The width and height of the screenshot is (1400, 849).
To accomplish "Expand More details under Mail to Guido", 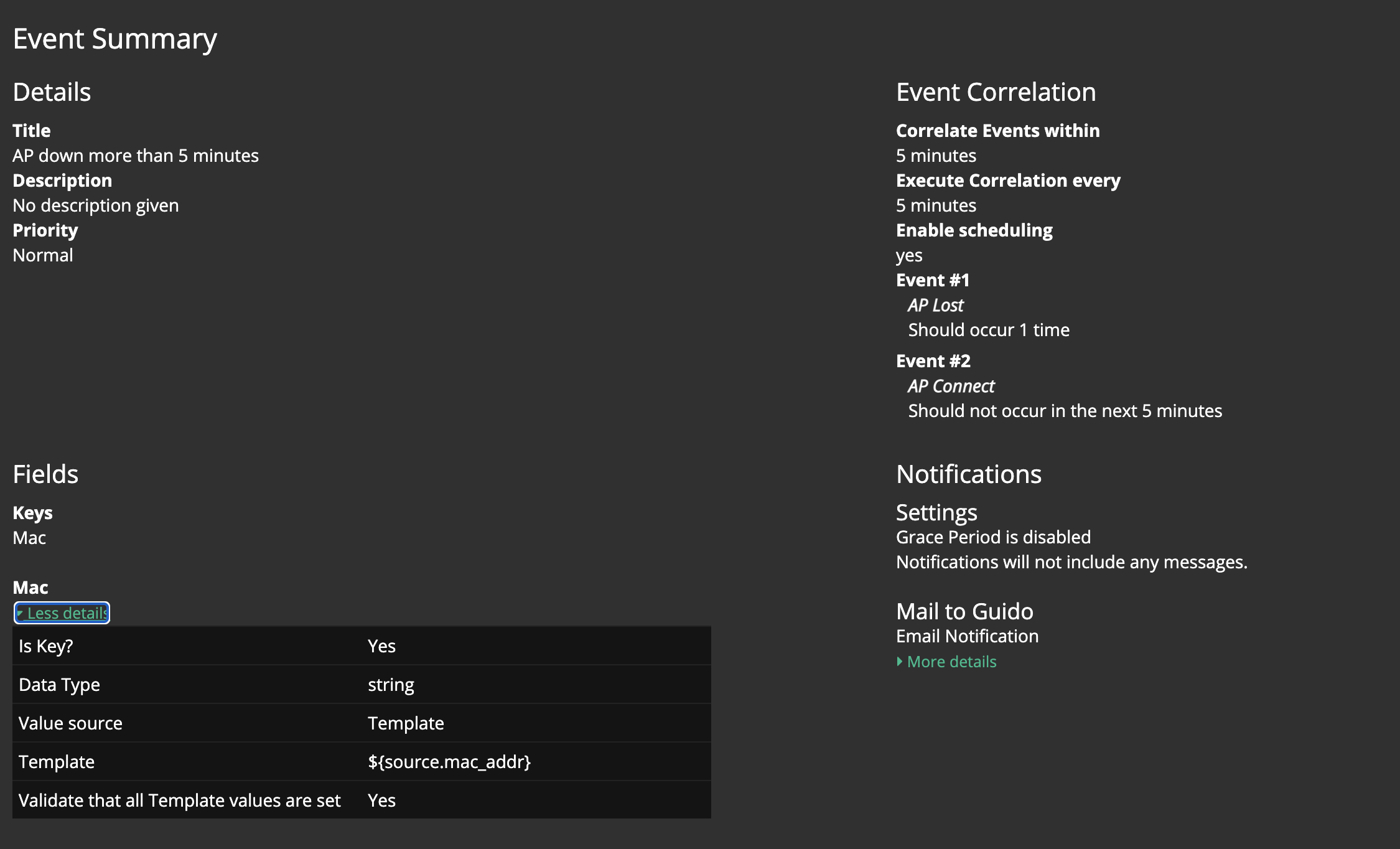I will pyautogui.click(x=951, y=662).
